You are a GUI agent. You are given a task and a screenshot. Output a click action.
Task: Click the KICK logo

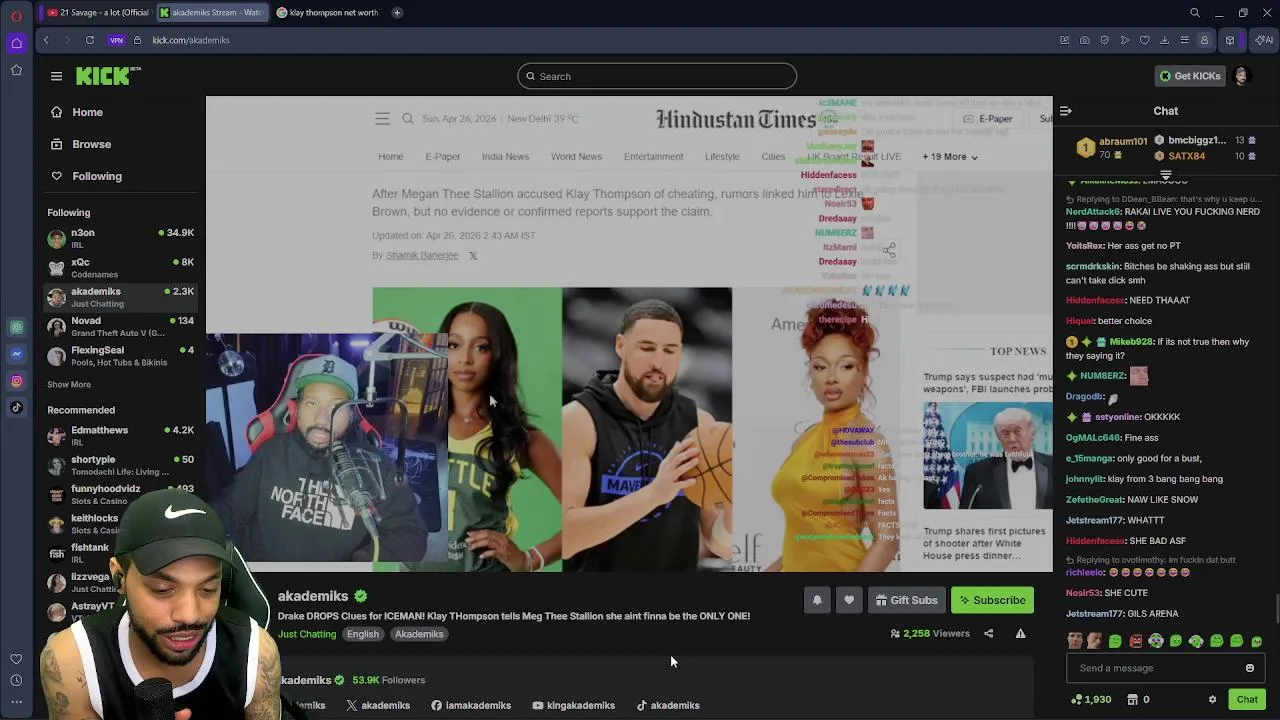pos(108,76)
